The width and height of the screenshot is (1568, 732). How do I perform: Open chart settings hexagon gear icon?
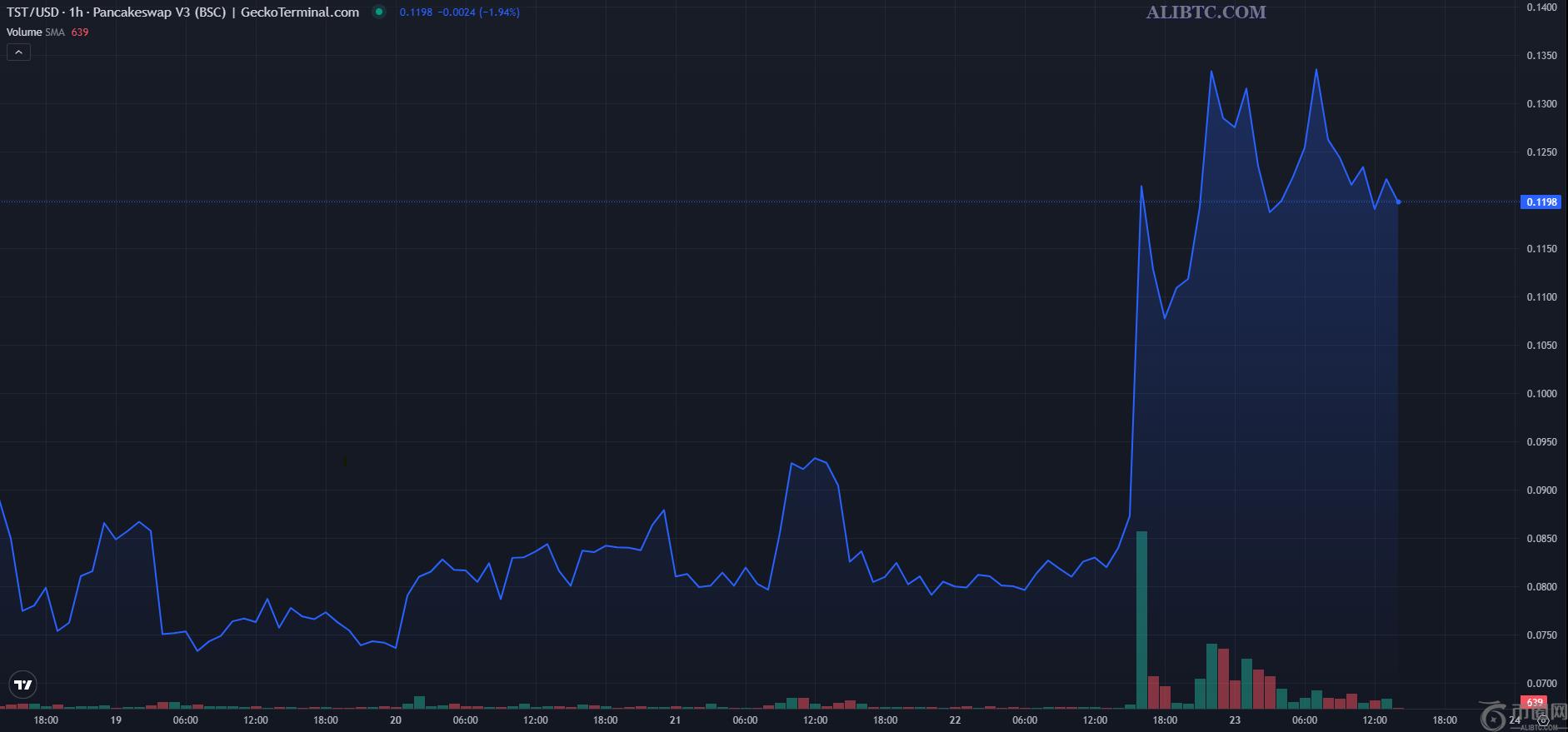pyautogui.click(x=1543, y=721)
